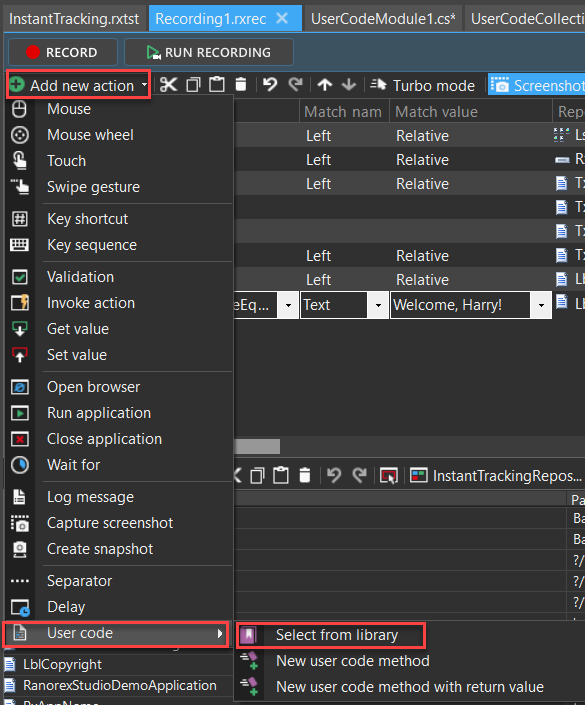Move action up with the up arrow icon
This screenshot has height=712, width=585.
[x=325, y=85]
